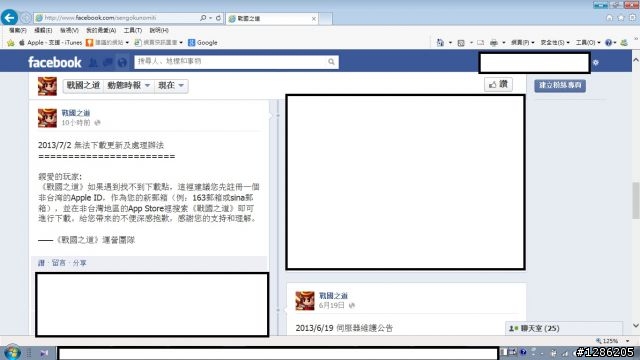The height and width of the screenshot is (360, 640).
Task: Open the Facebook notifications globe icon
Action: point(122,62)
